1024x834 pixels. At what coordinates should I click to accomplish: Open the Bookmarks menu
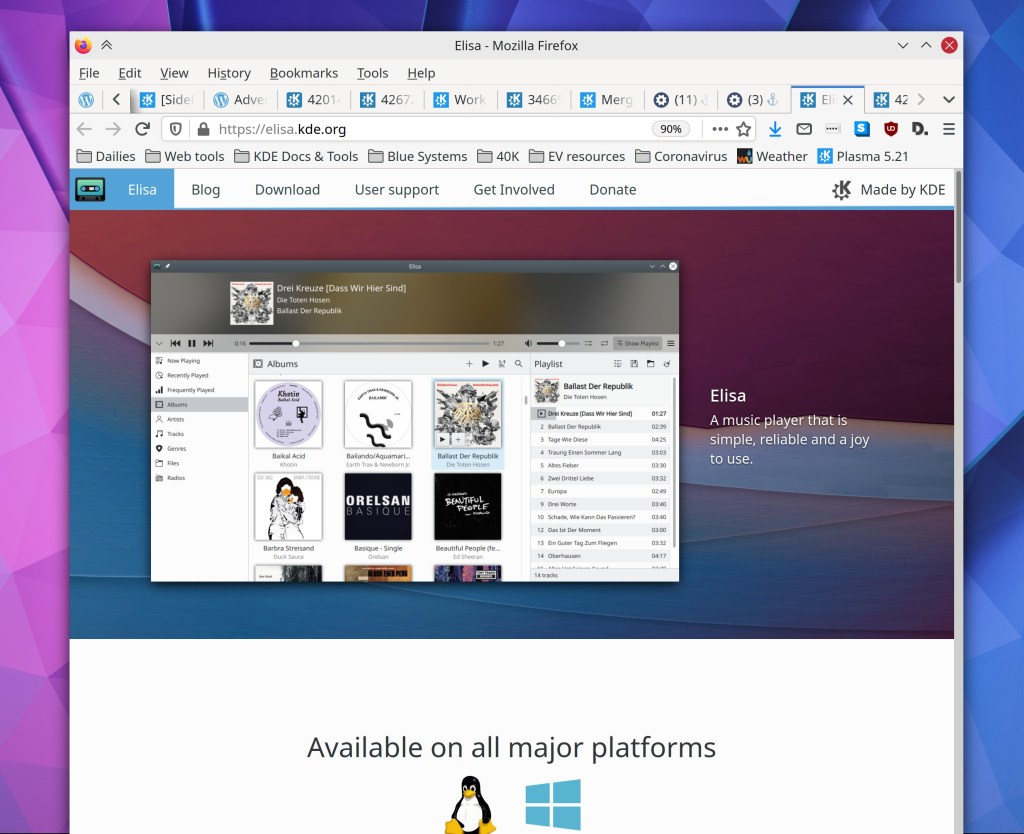[x=303, y=73]
